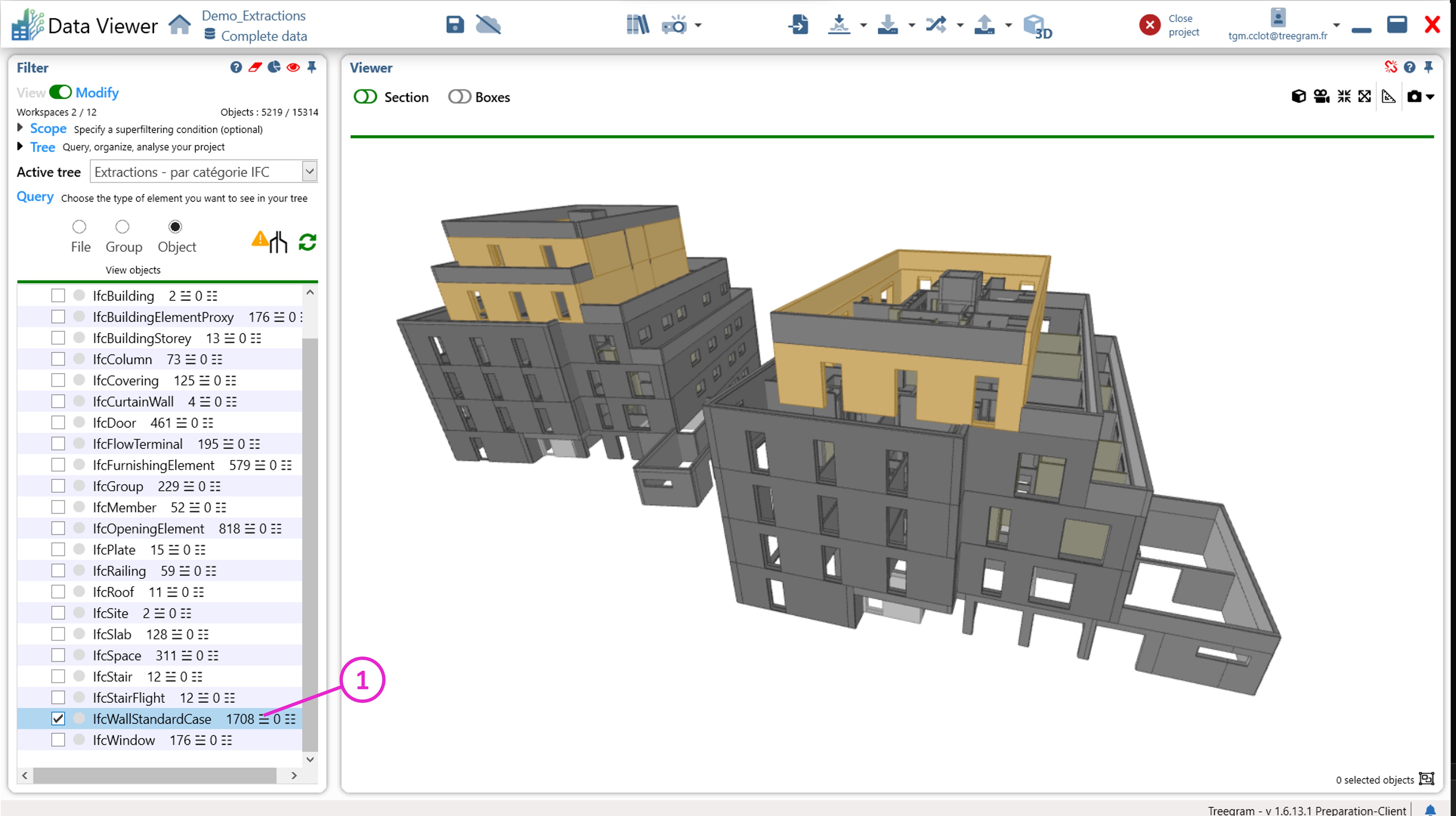Click the camera snapshot icon in Viewer
This screenshot has width=1456, height=816.
(x=1414, y=97)
